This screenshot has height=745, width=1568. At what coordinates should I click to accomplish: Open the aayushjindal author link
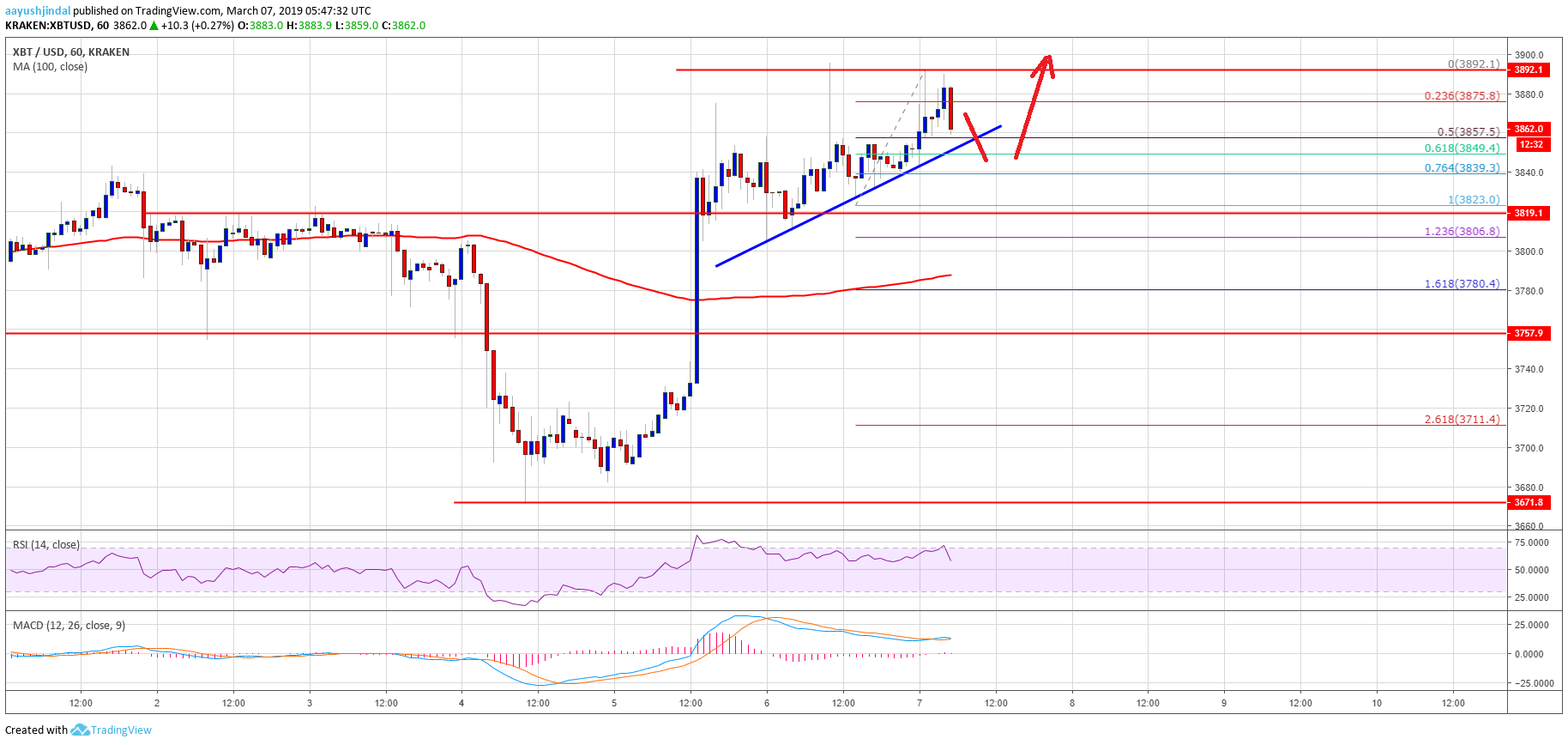click(x=38, y=11)
